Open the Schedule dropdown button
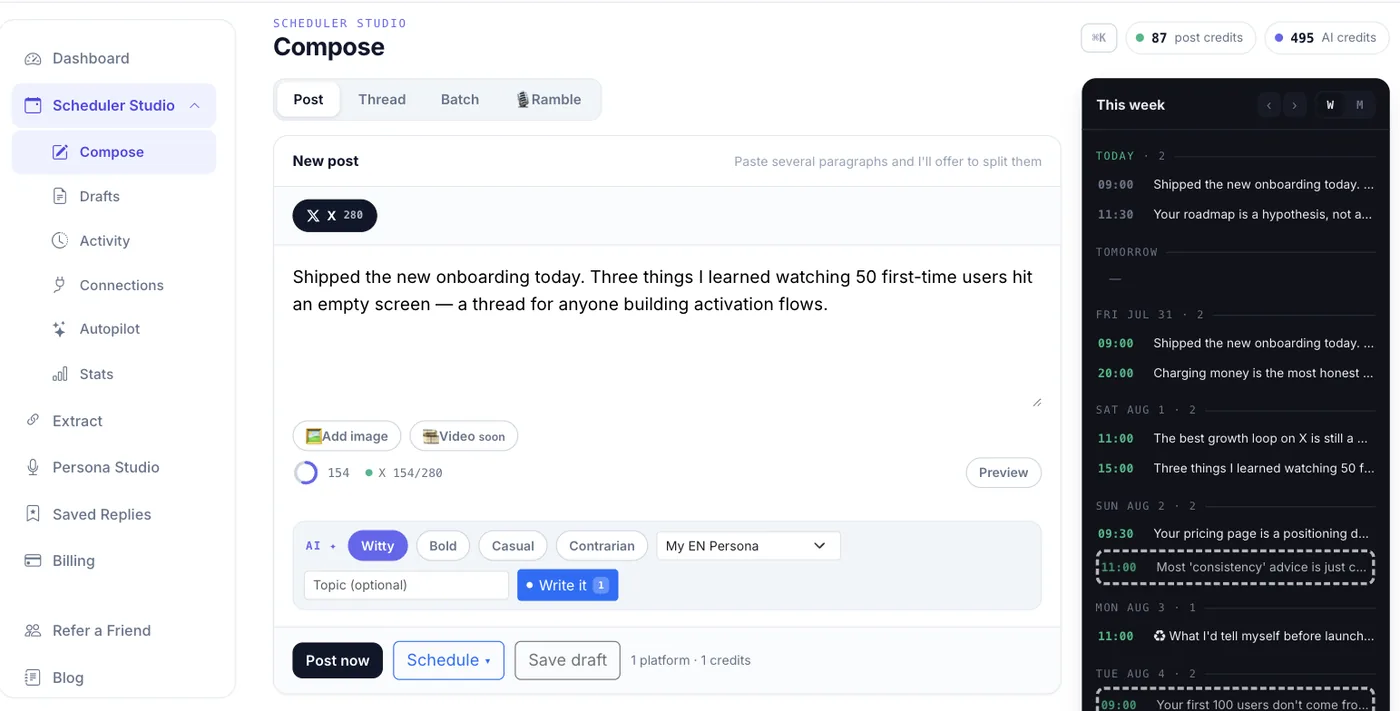 pyautogui.click(x=449, y=660)
